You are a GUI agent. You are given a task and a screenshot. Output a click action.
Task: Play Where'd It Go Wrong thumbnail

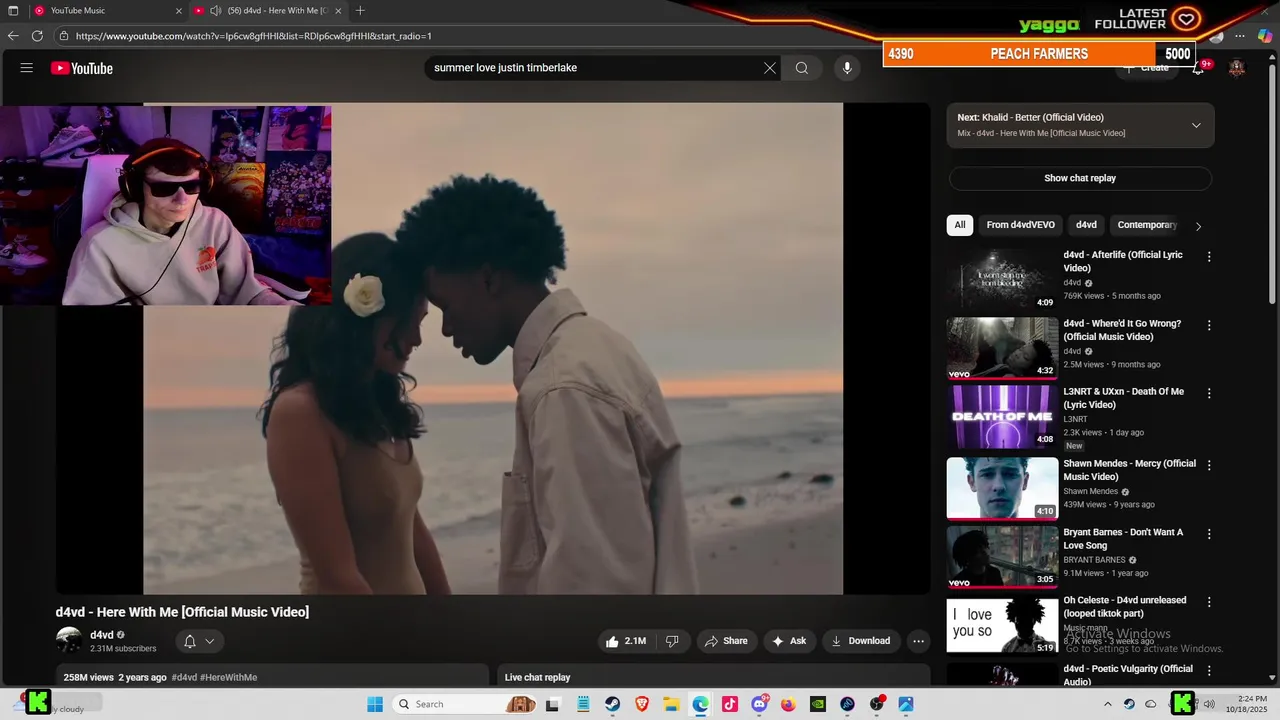pyautogui.click(x=1002, y=348)
